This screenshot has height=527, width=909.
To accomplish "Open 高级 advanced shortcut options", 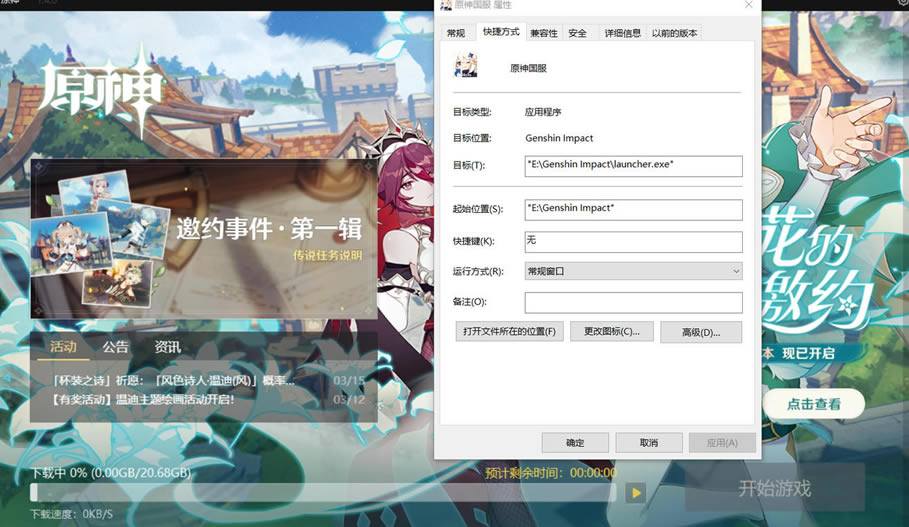I will (700, 332).
